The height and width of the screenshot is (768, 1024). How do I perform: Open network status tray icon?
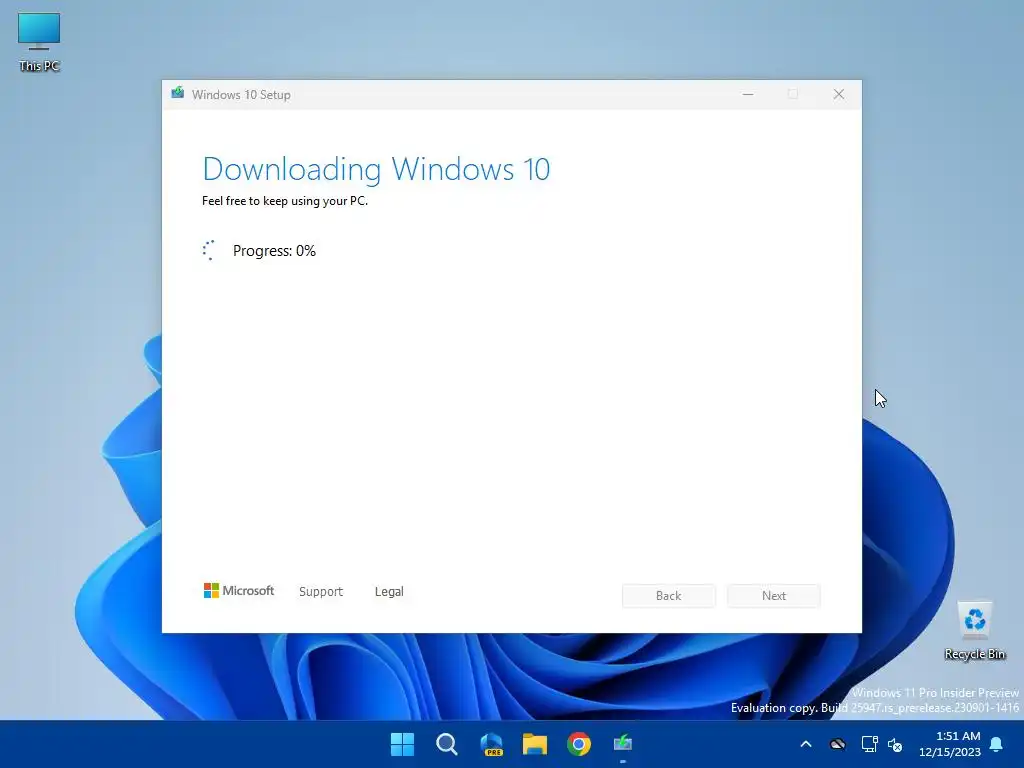869,744
